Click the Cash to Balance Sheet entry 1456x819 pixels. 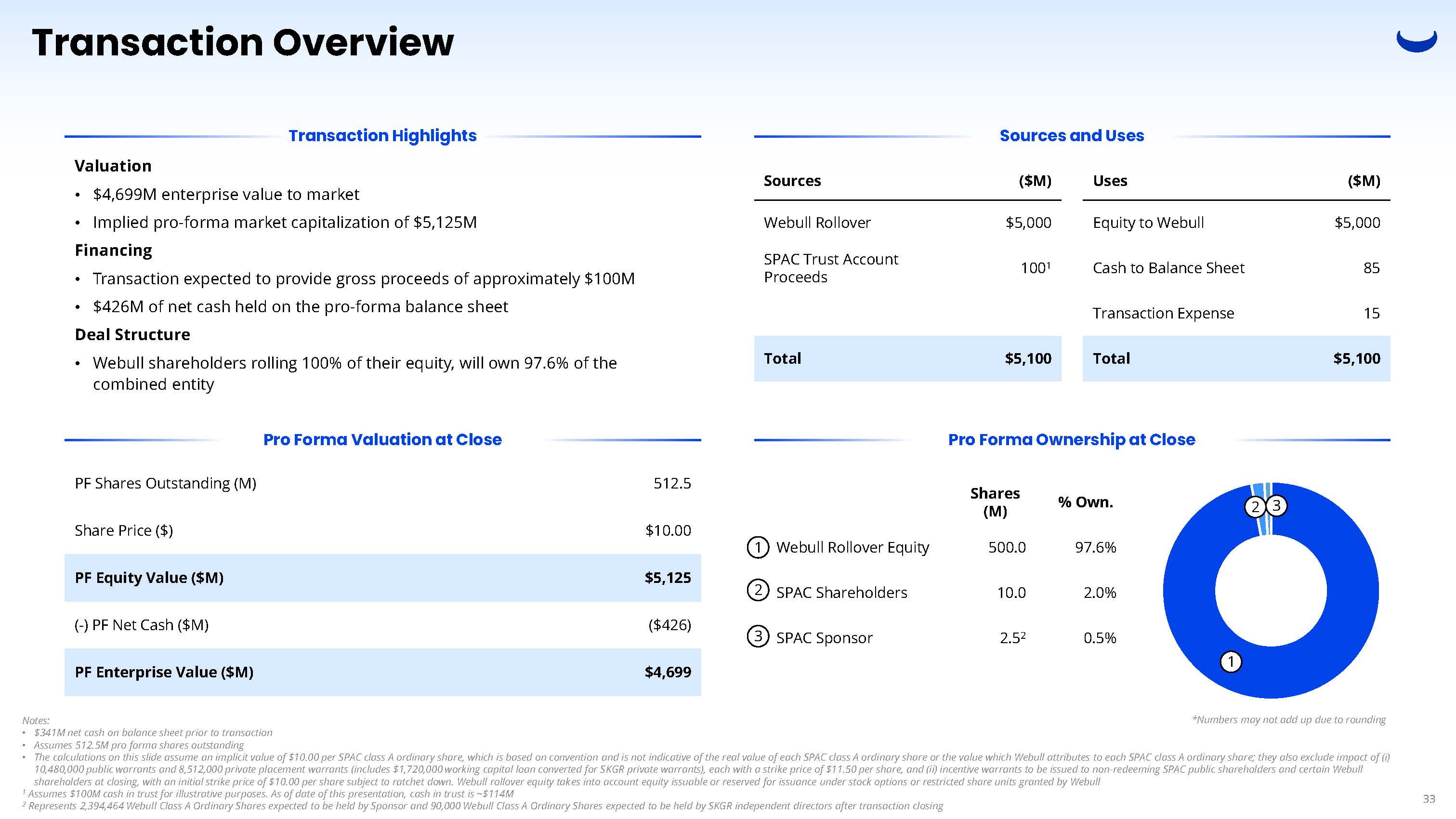tap(1168, 268)
